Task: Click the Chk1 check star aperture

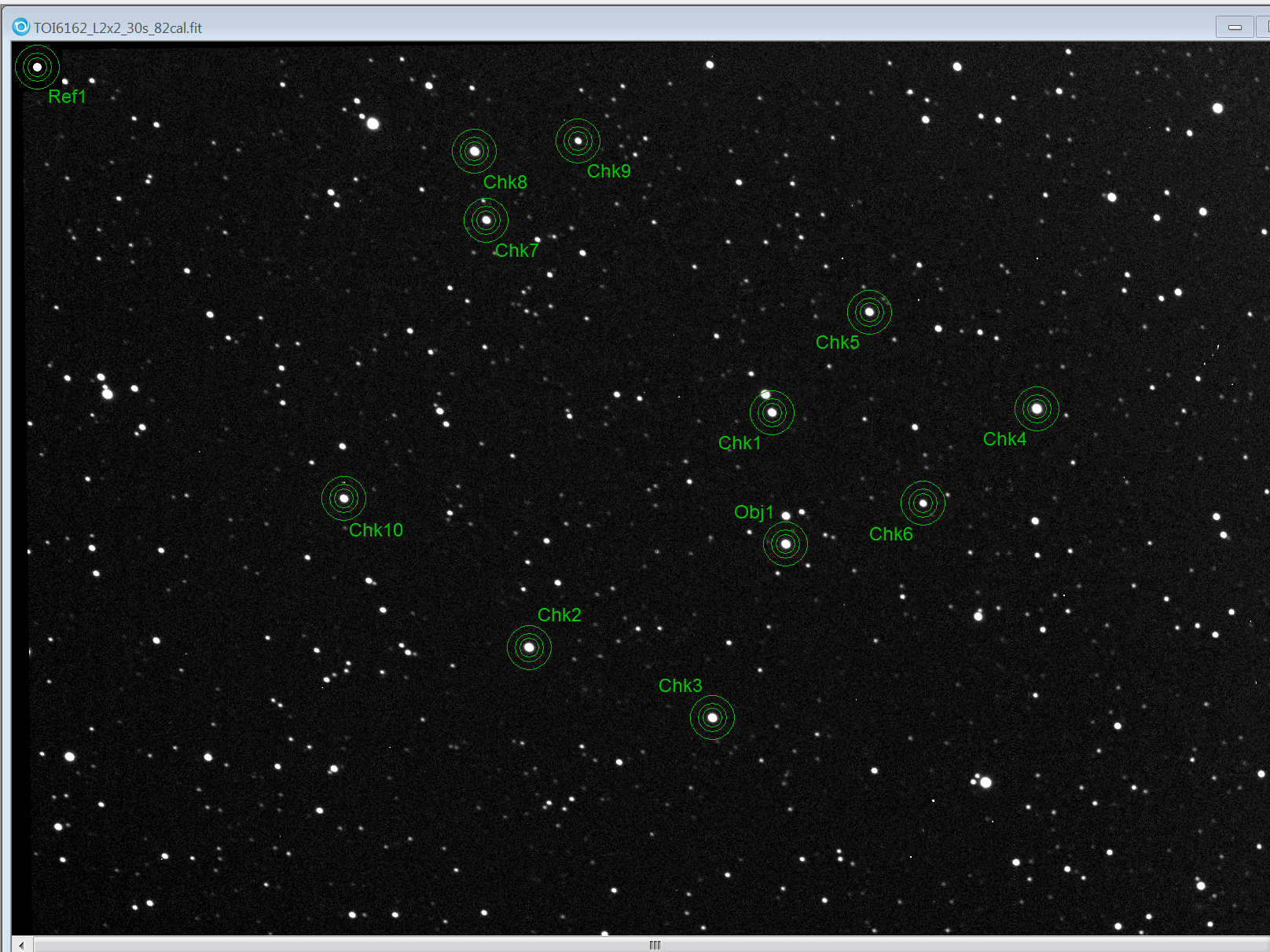Action: [x=772, y=412]
